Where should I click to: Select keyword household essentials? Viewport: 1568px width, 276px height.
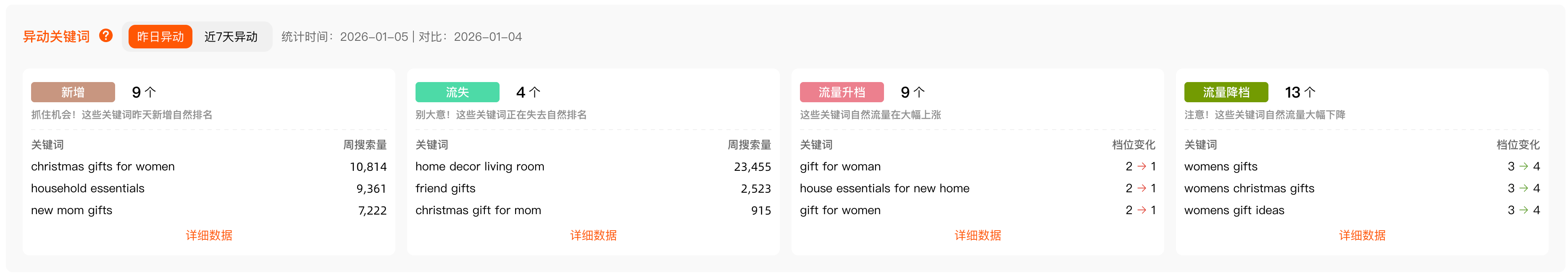click(88, 188)
